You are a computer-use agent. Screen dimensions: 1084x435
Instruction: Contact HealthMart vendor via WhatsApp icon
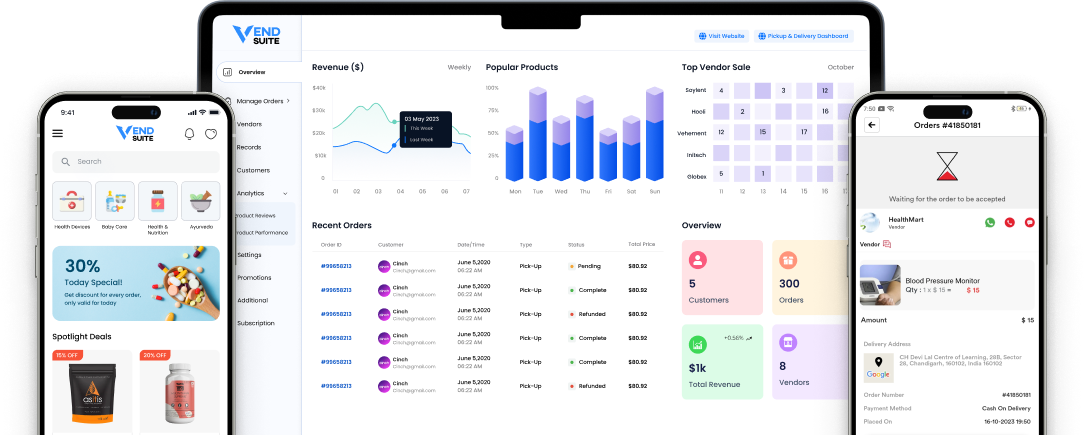[x=990, y=222]
